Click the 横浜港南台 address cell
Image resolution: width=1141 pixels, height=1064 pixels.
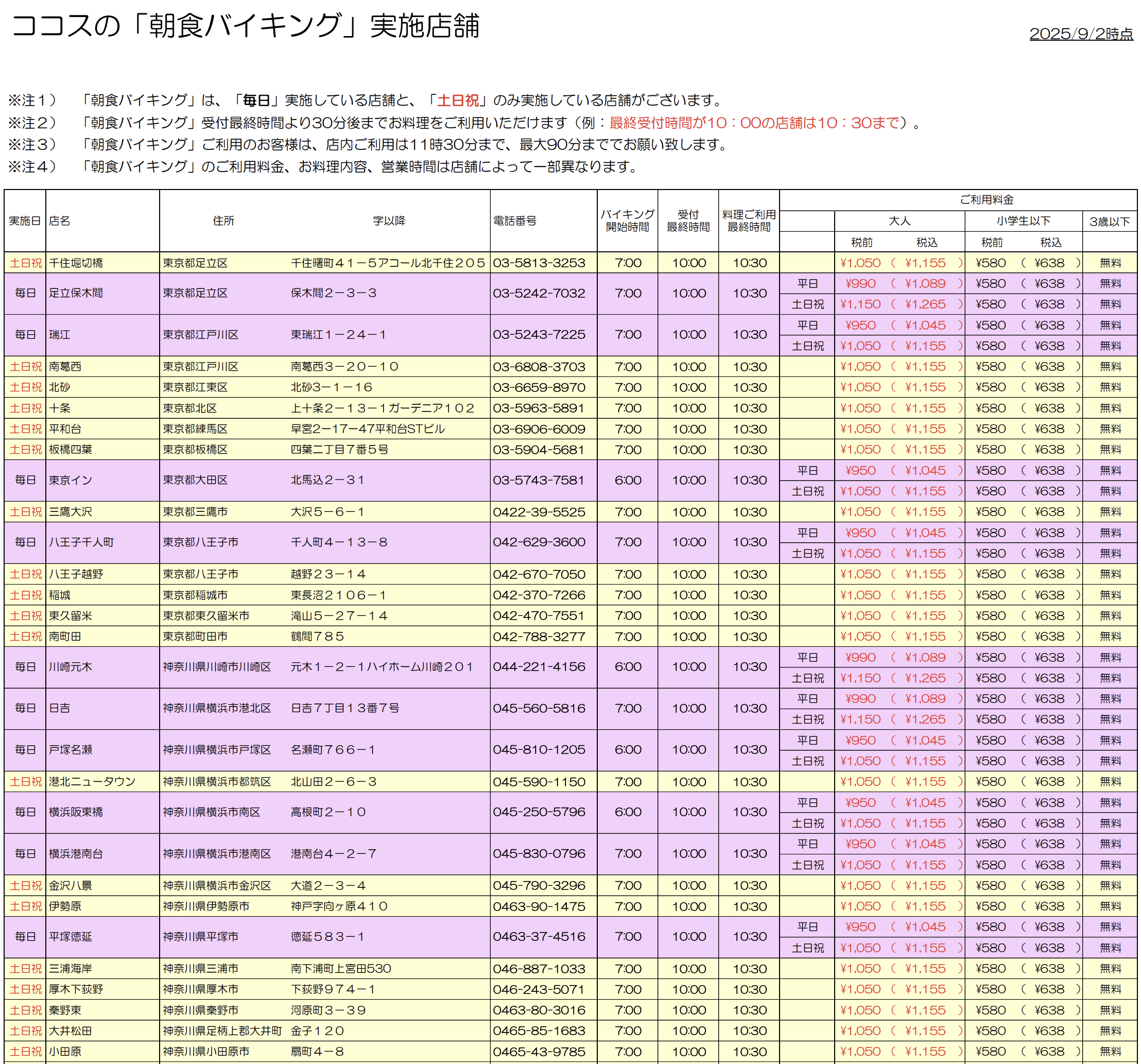click(x=217, y=854)
